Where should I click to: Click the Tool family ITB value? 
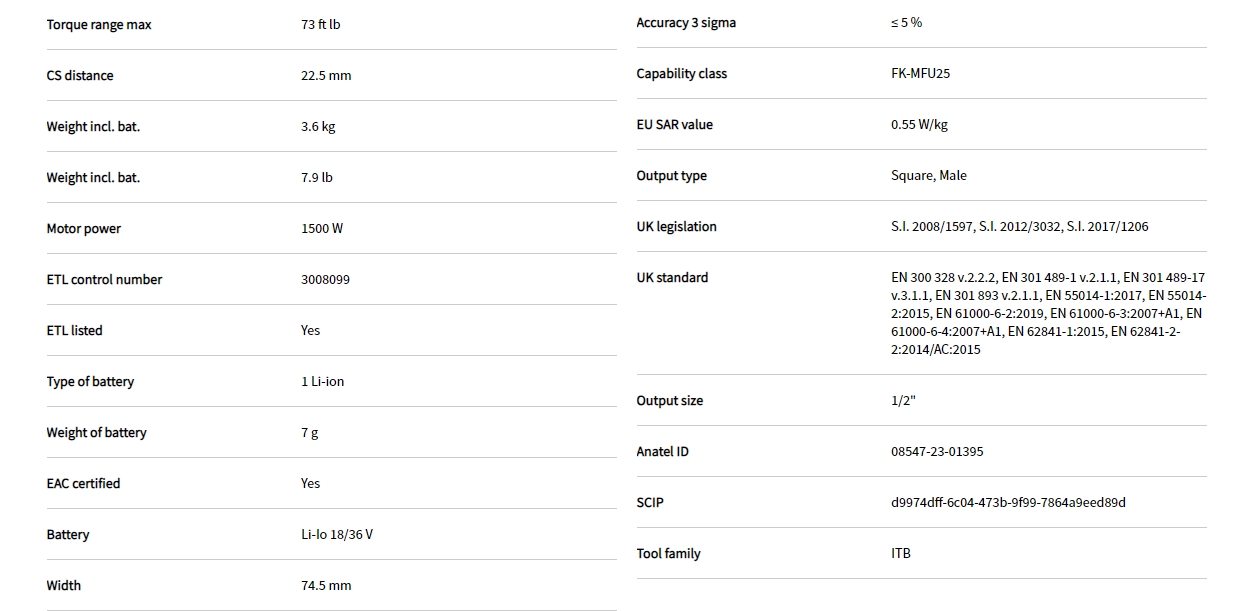tap(901, 554)
